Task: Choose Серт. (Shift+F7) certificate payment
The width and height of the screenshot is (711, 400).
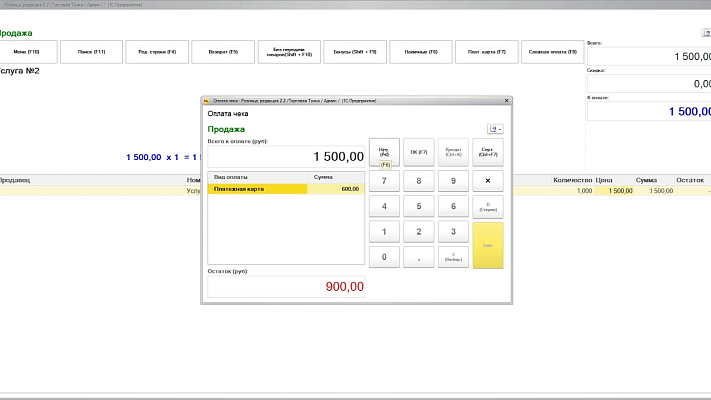Action: click(x=487, y=153)
